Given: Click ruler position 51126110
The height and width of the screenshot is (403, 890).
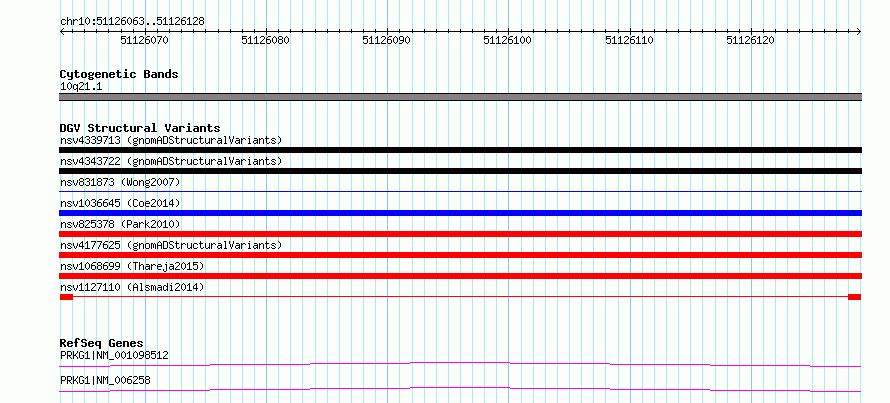Looking at the screenshot, I should tap(629, 41).
